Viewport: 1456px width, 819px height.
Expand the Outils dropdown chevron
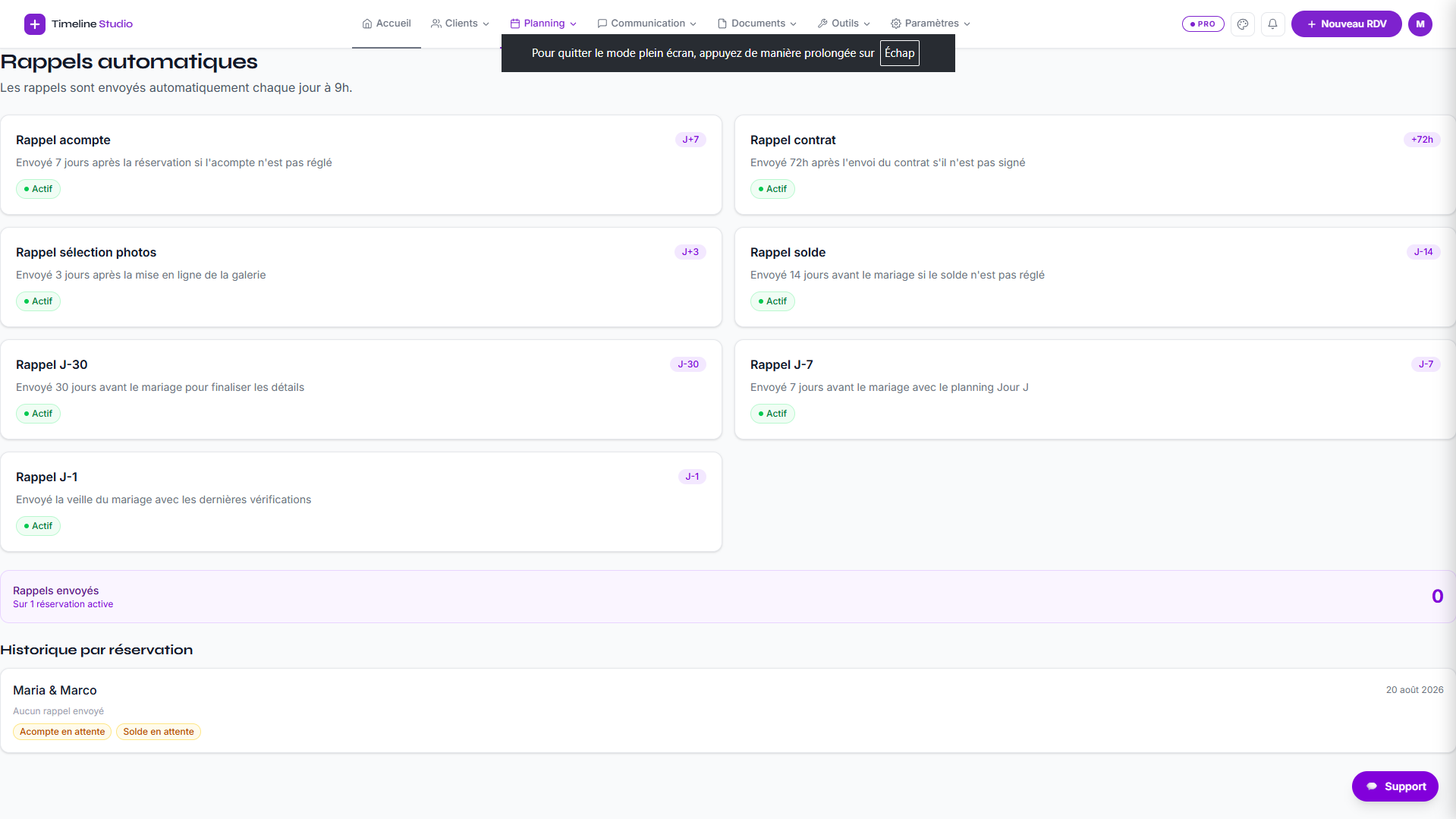867,24
